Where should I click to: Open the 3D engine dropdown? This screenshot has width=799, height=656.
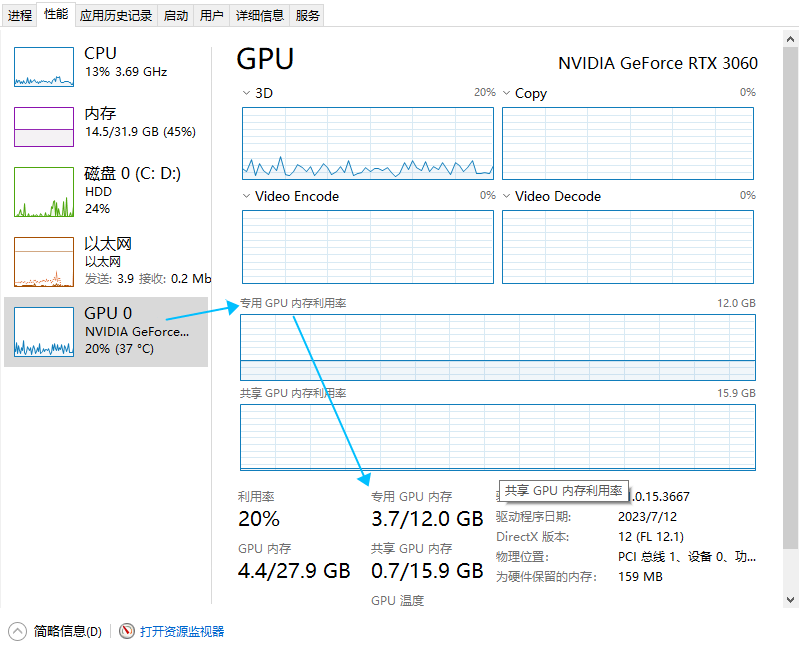point(247,93)
